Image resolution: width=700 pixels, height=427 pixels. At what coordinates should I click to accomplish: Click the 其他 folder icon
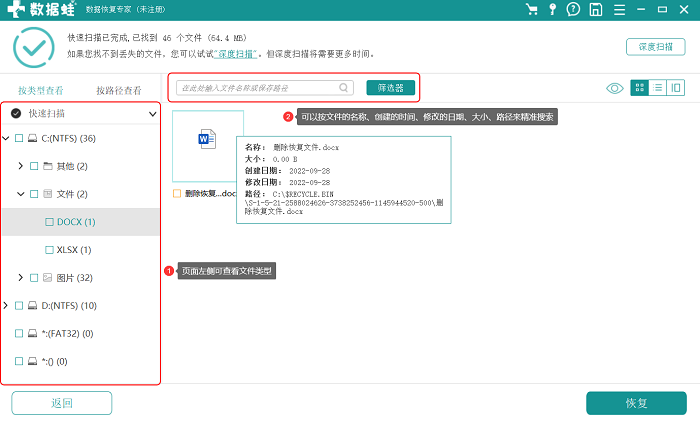pyautogui.click(x=48, y=166)
